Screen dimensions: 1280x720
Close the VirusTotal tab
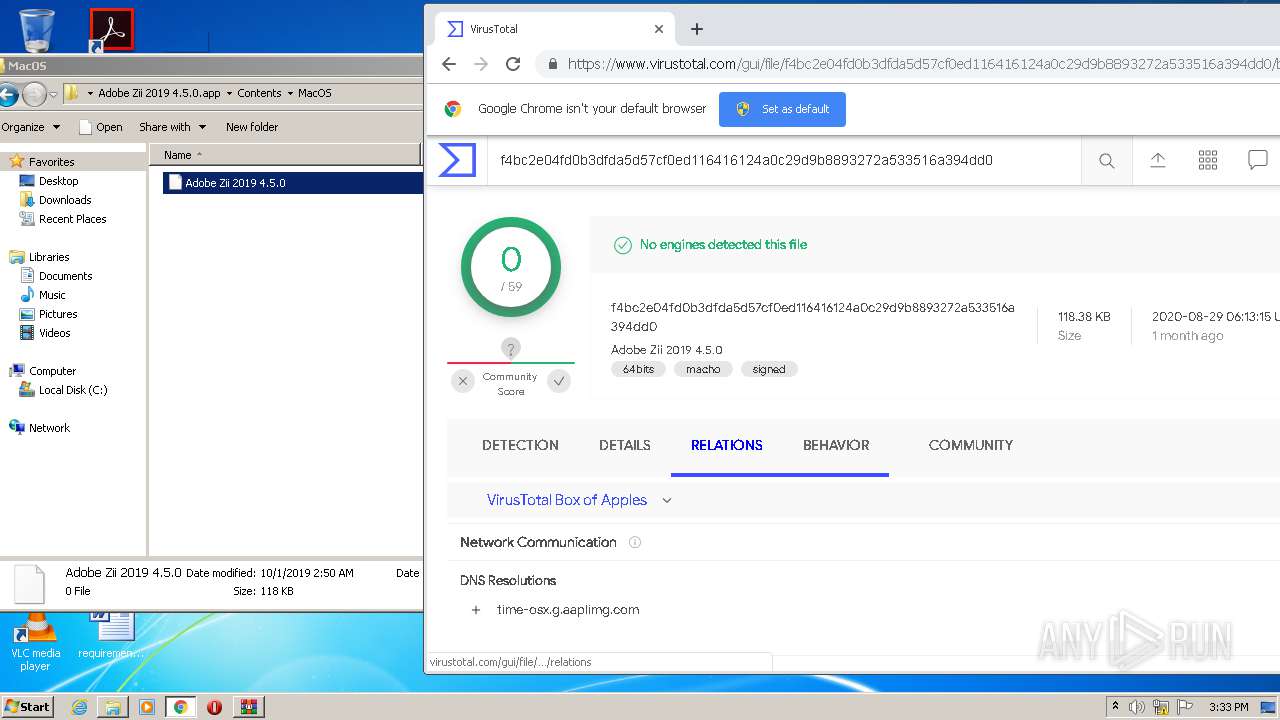(x=659, y=29)
